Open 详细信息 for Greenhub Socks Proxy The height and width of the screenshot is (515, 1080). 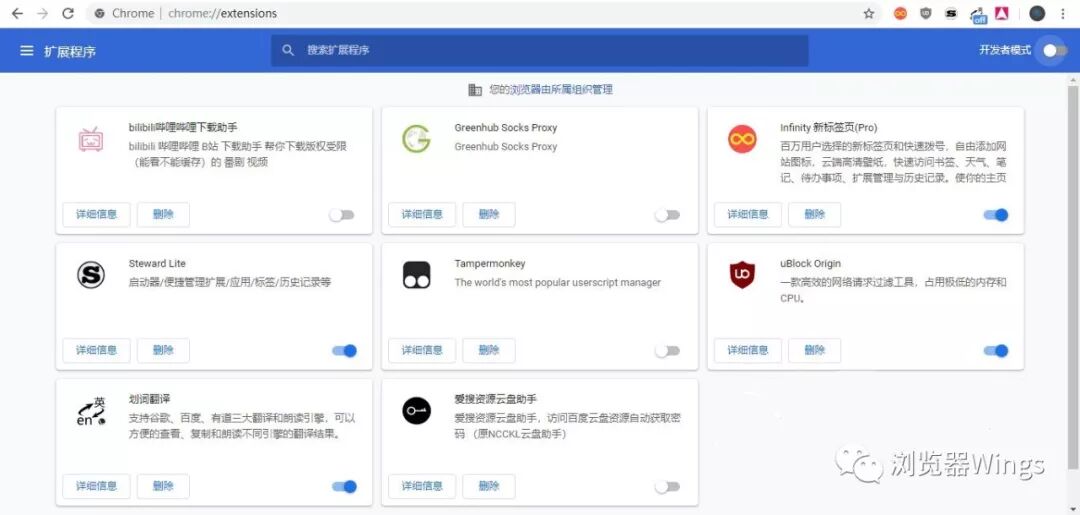click(x=422, y=214)
